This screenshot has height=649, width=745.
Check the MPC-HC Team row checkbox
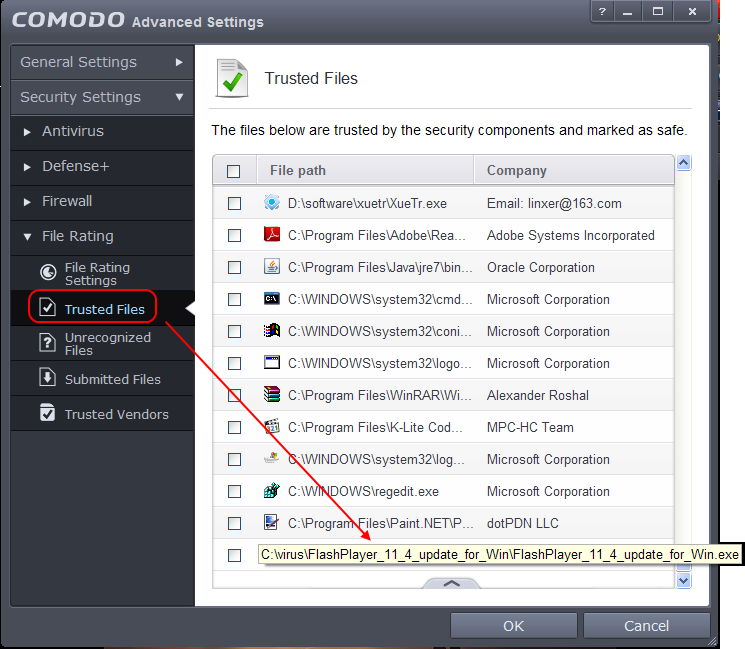234,427
